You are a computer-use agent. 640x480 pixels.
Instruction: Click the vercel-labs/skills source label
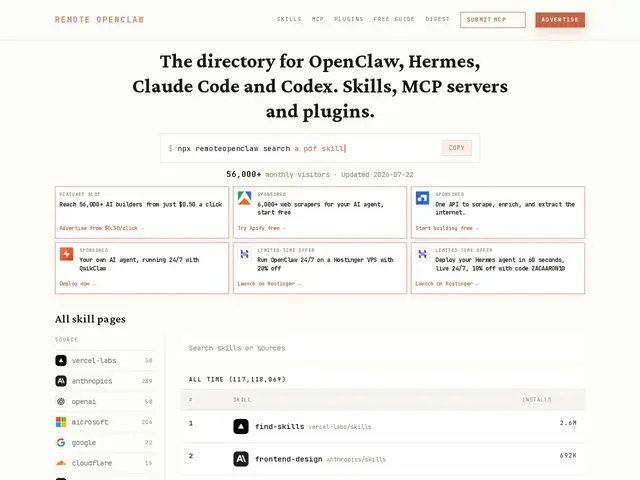pyautogui.click(x=340, y=427)
